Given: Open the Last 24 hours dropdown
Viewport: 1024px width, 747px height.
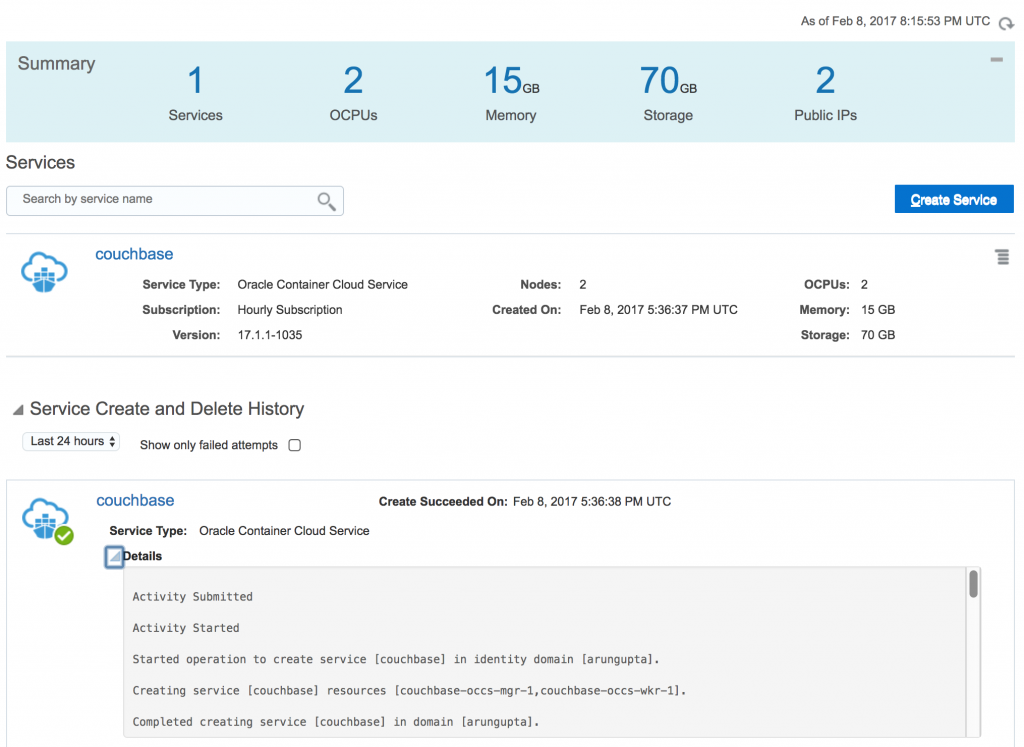Looking at the screenshot, I should tap(71, 441).
